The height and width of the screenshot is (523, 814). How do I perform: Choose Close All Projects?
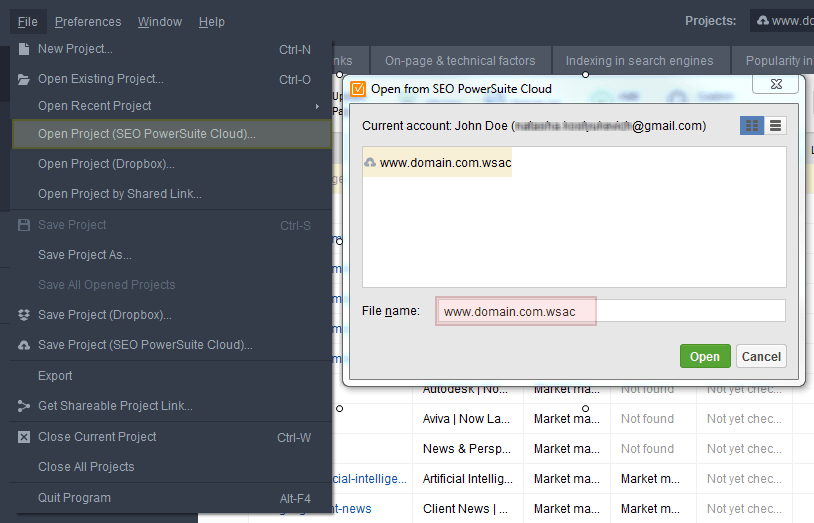click(x=171, y=467)
